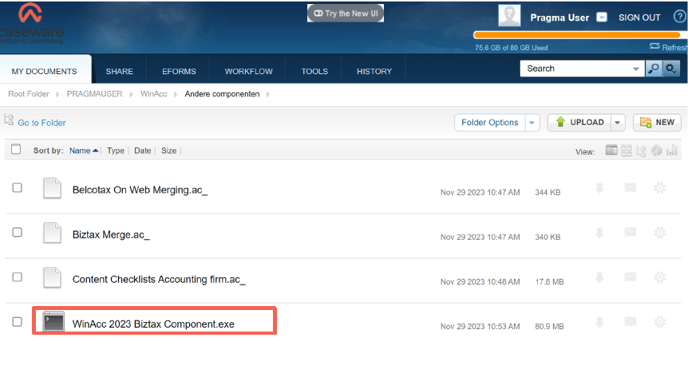This screenshot has height=373, width=688.
Task: Sort files by Type
Action: click(115, 151)
